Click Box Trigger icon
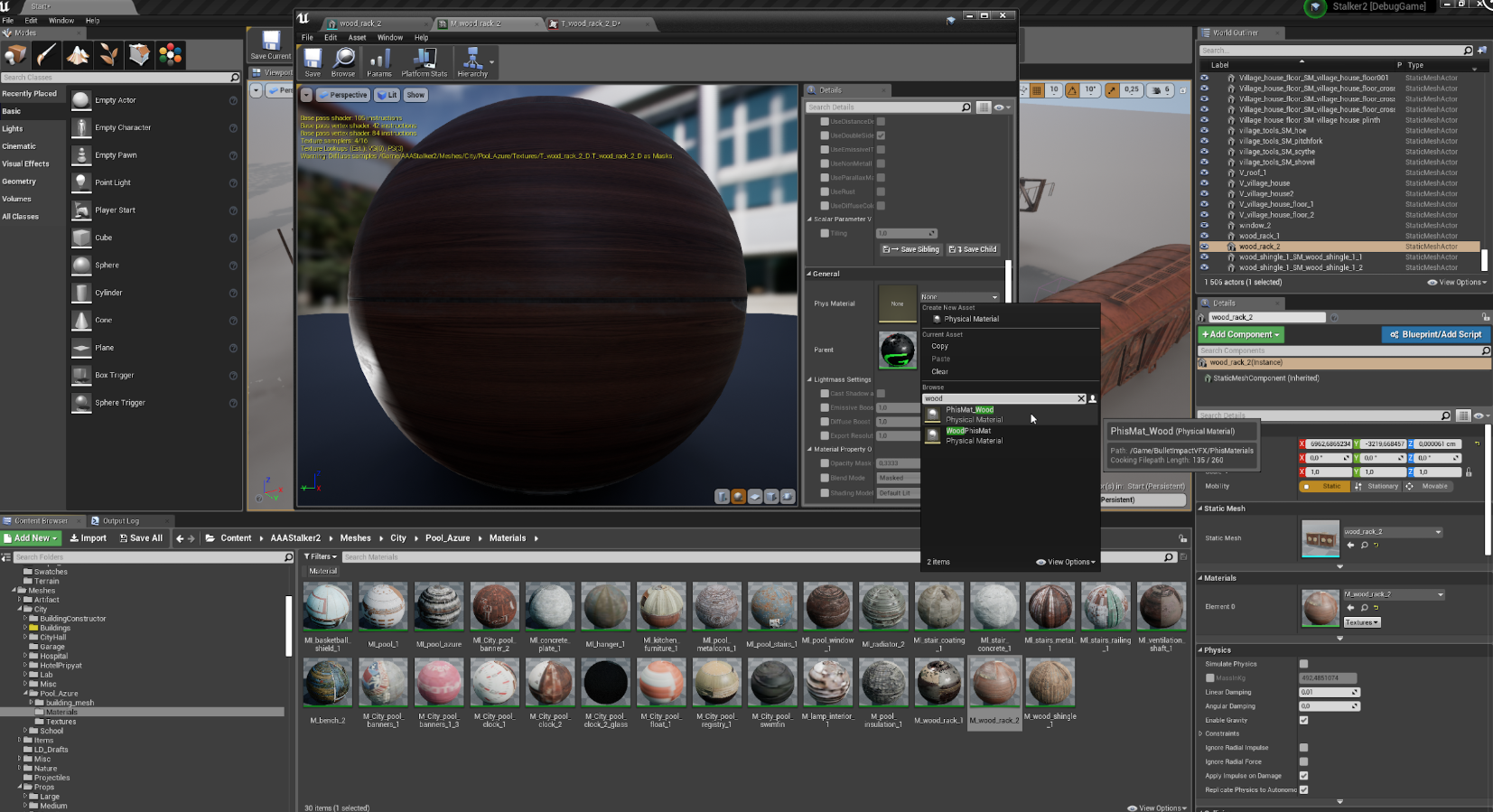Image resolution: width=1493 pixels, height=812 pixels. click(81, 375)
